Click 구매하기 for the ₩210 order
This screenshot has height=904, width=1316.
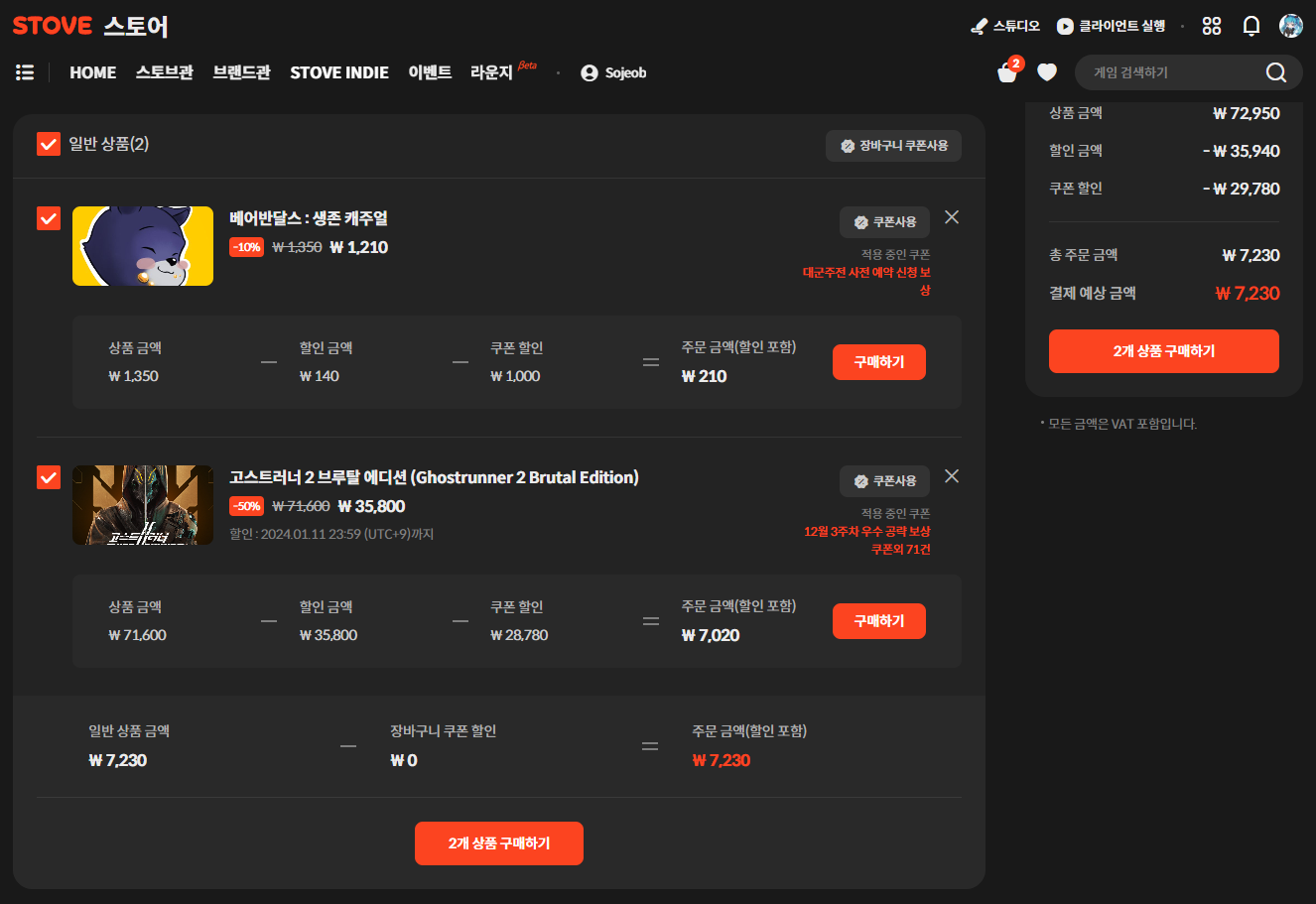(x=879, y=362)
